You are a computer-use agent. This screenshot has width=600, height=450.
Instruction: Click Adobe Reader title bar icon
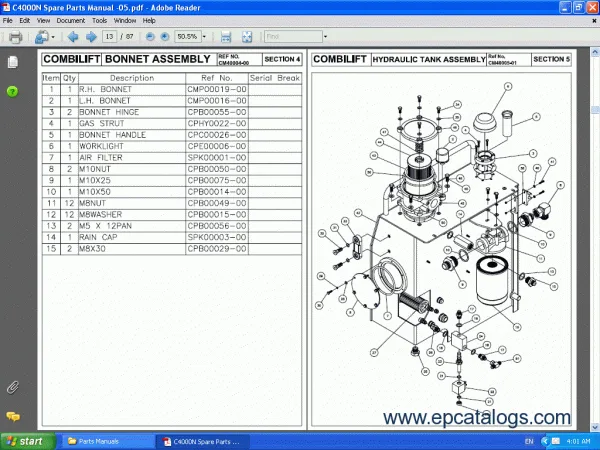point(6,7)
